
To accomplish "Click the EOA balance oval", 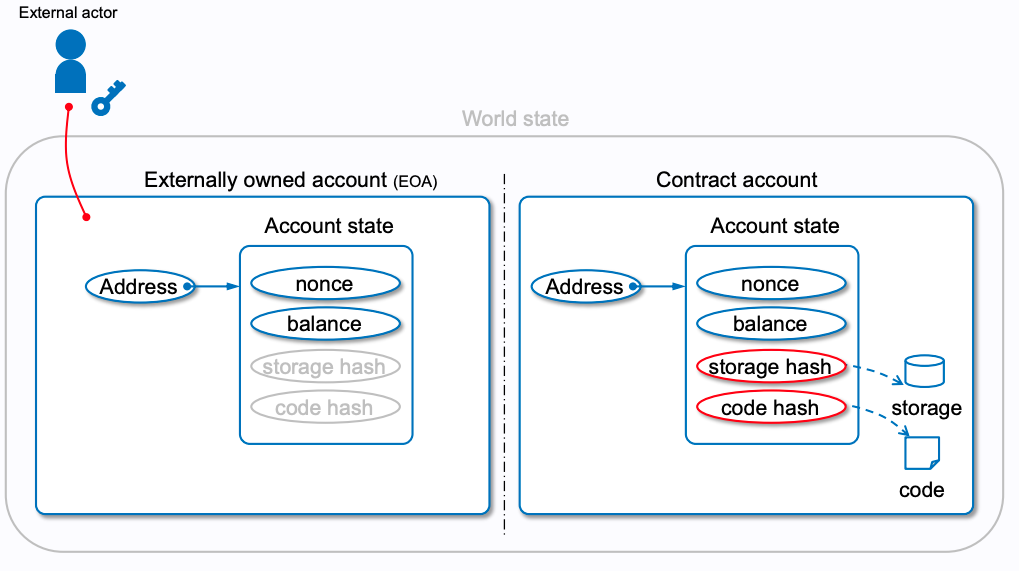I will coord(325,324).
